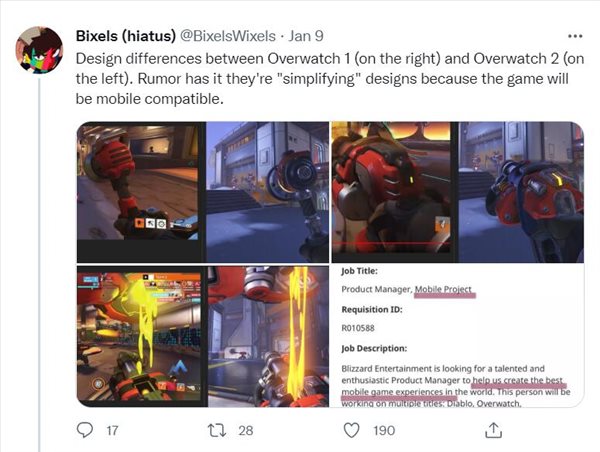View the 17 replies count

point(112,431)
